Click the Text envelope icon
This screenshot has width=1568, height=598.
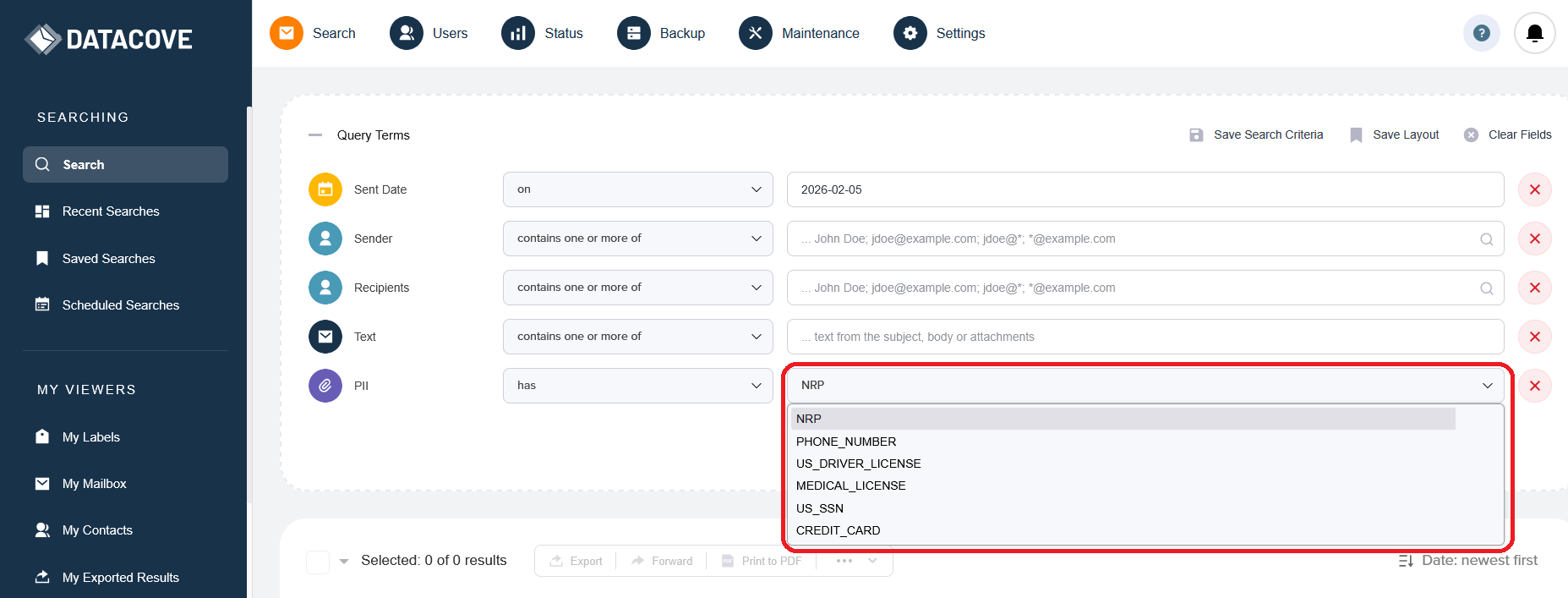325,337
